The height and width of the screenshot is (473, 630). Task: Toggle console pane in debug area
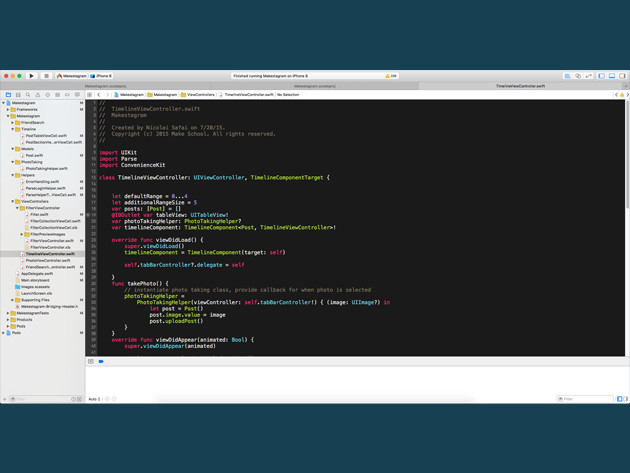tap(625, 399)
